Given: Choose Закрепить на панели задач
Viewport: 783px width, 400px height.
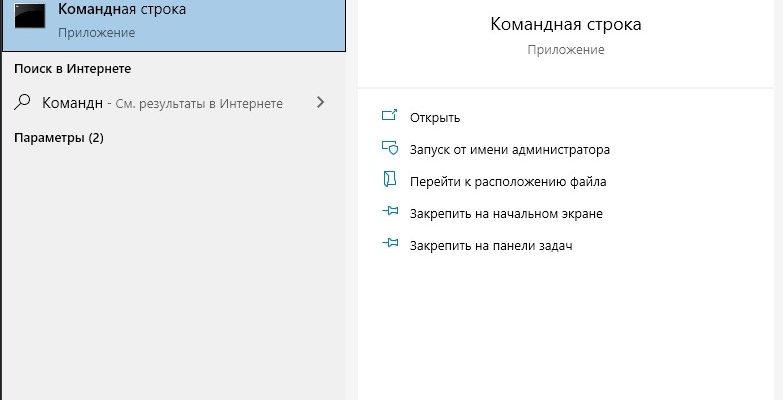Looking at the screenshot, I should [491, 246].
